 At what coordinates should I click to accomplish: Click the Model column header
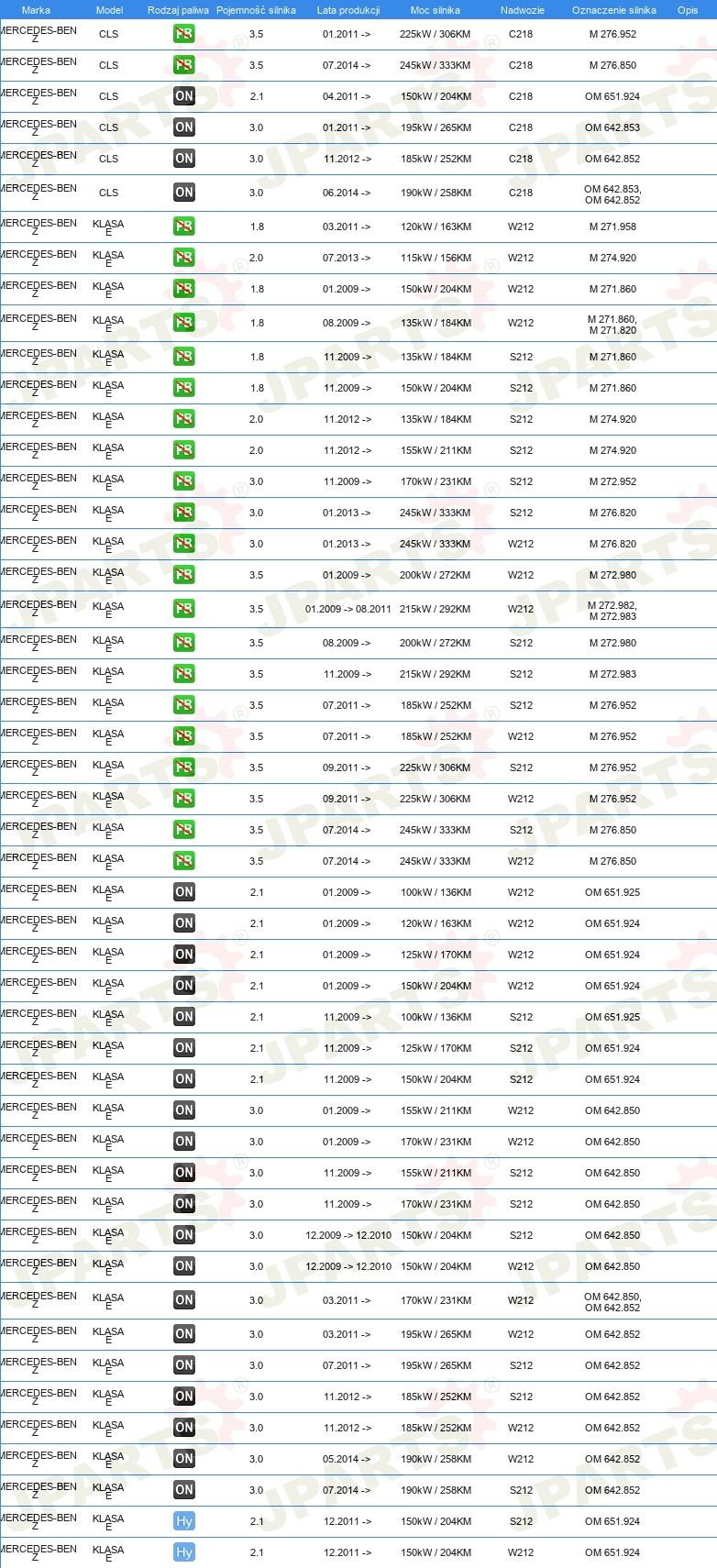(109, 10)
